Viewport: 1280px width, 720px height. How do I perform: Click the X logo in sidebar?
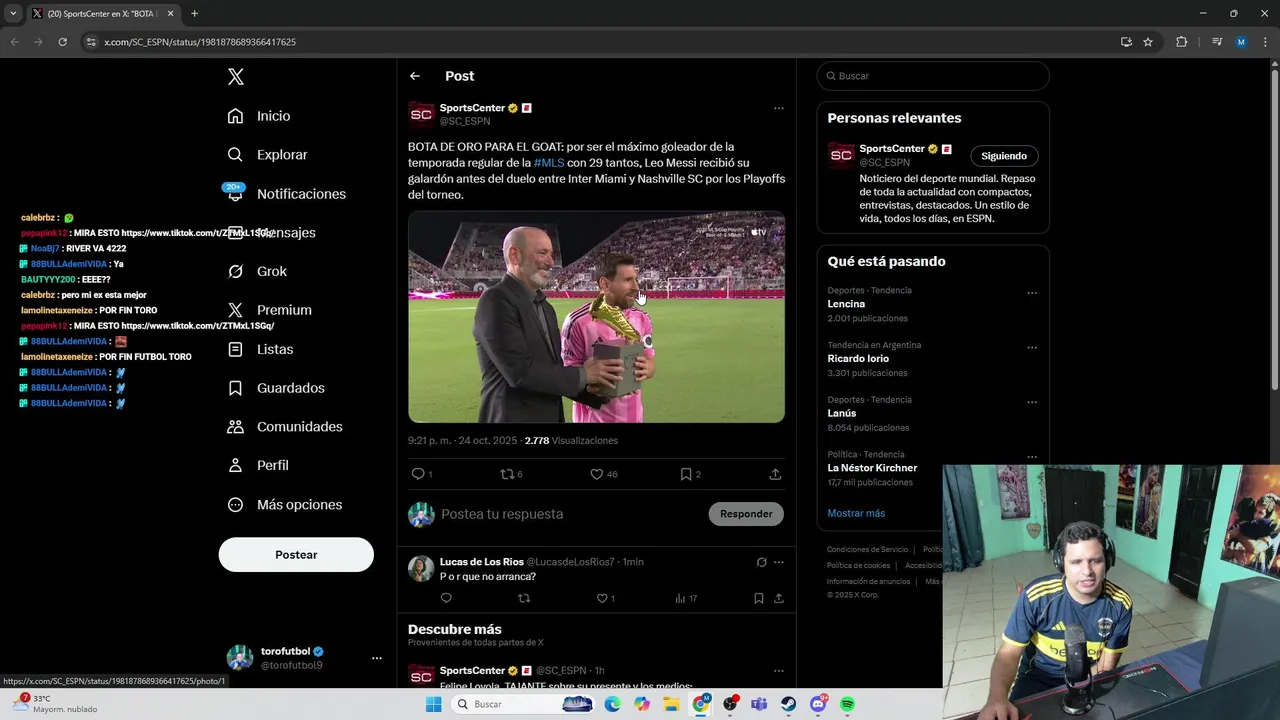236,77
